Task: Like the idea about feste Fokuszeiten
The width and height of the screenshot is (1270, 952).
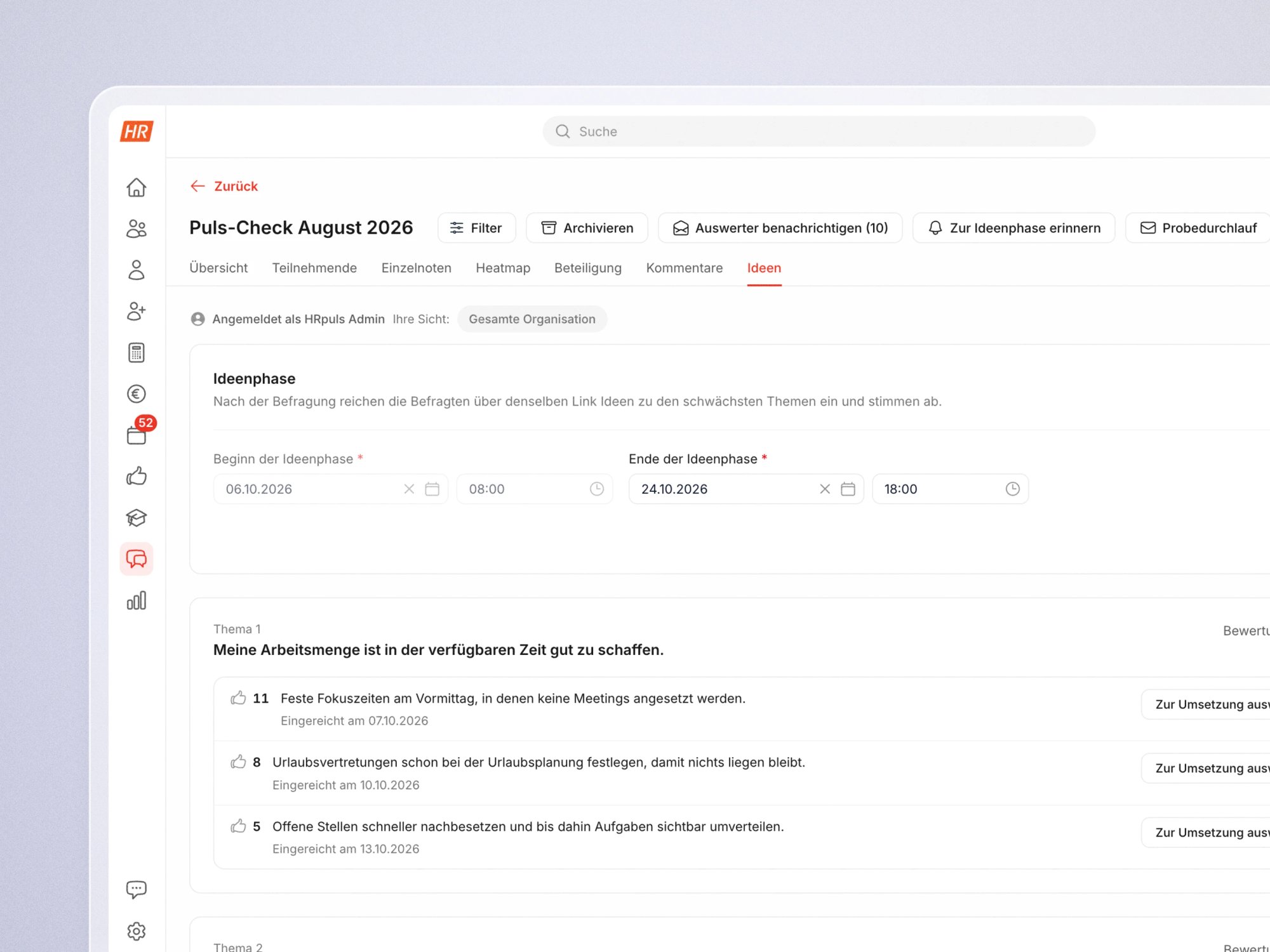Action: [238, 698]
